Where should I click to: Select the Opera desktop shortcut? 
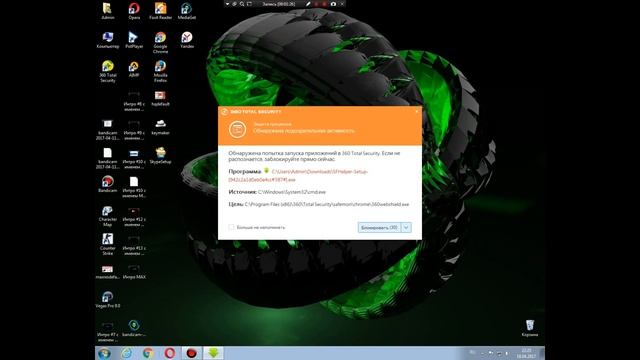tap(134, 11)
